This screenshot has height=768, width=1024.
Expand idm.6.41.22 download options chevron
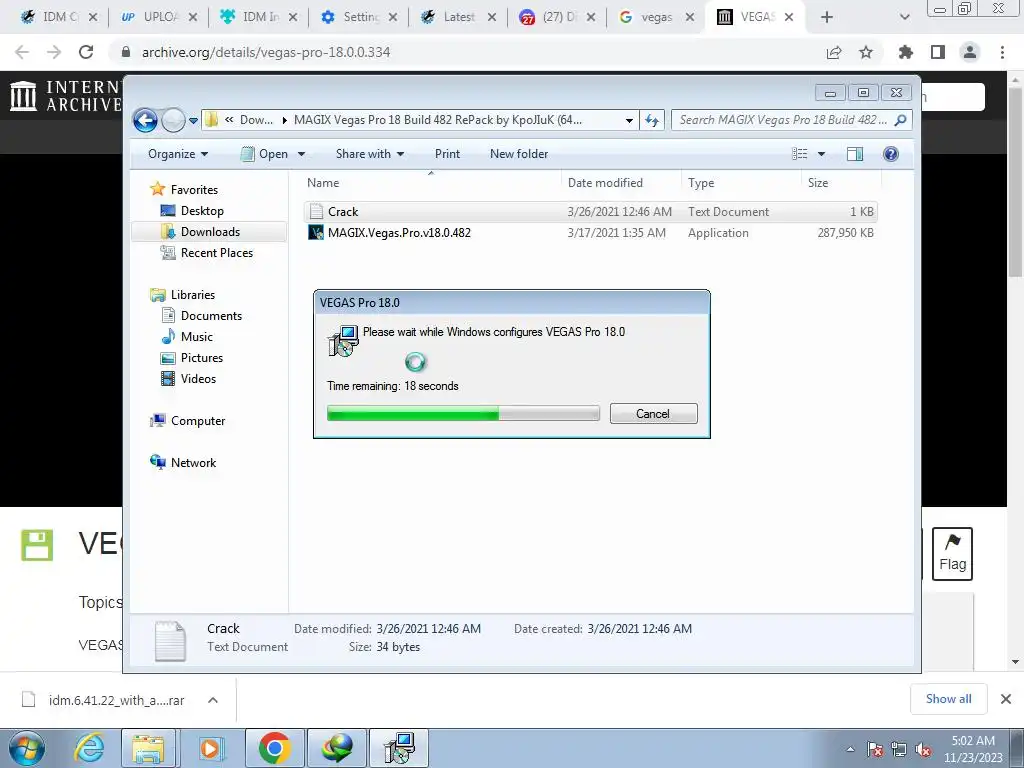click(x=212, y=700)
